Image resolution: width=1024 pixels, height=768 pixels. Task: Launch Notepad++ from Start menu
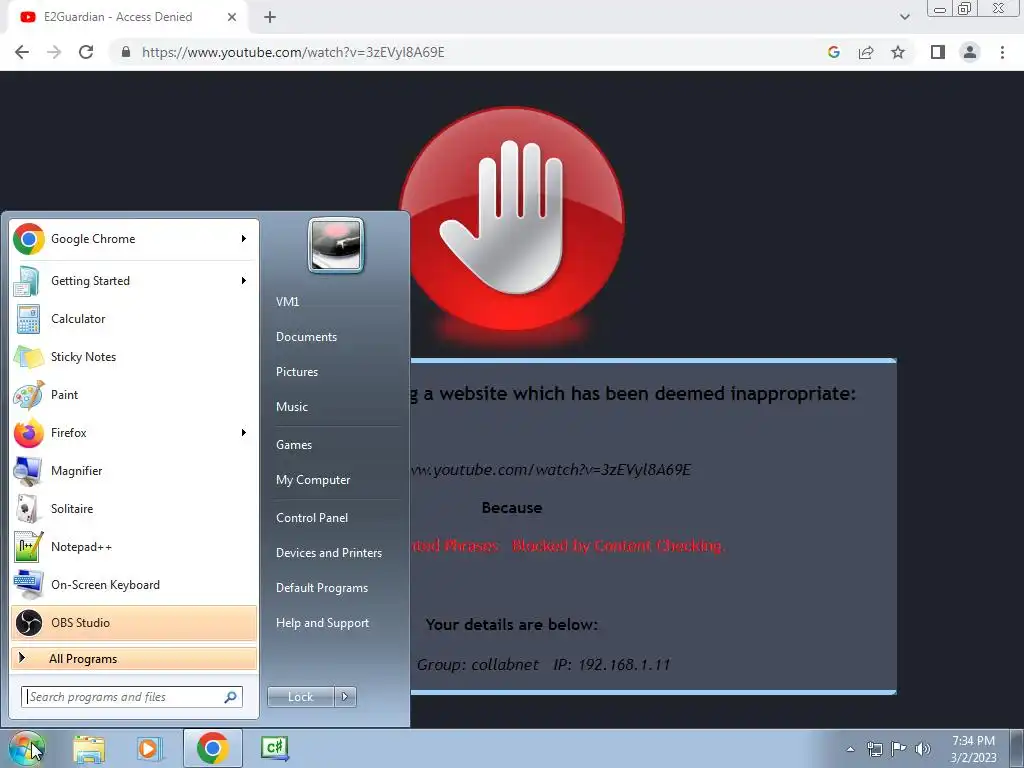click(134, 547)
